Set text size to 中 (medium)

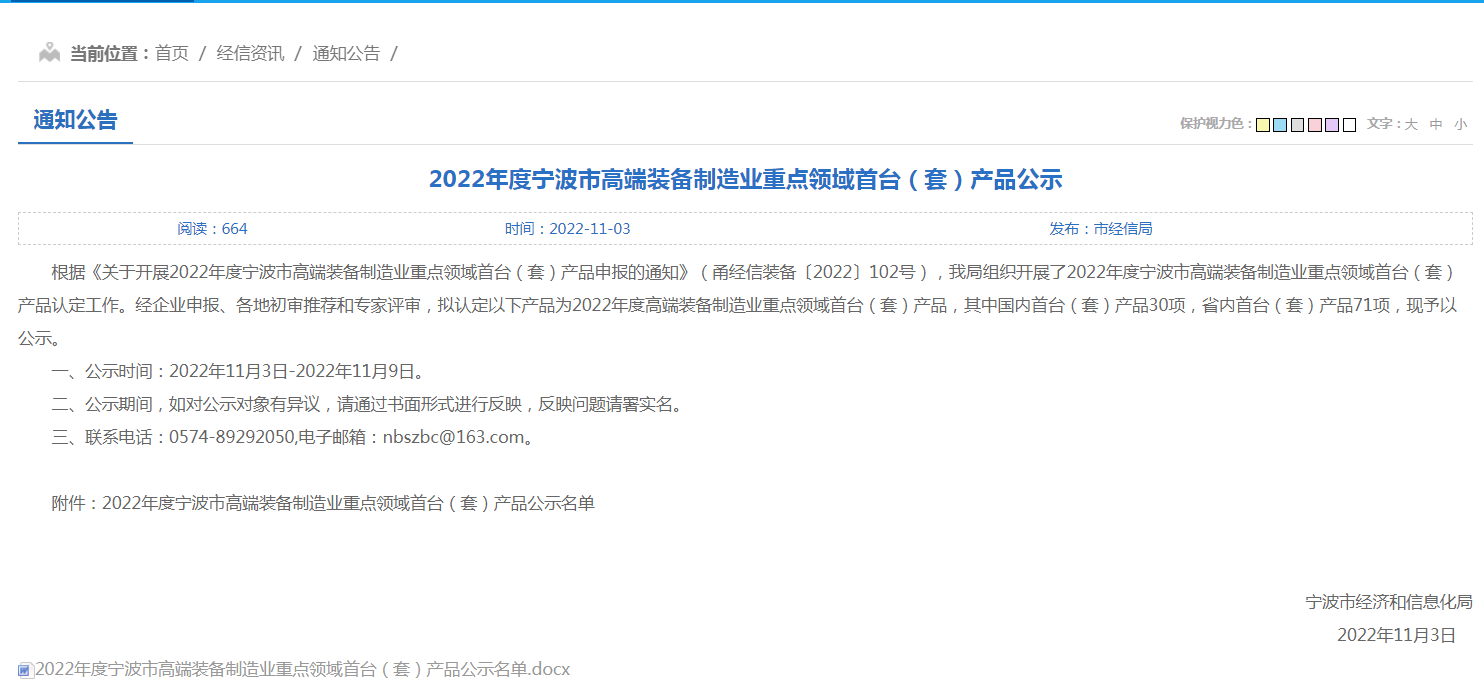click(1436, 124)
